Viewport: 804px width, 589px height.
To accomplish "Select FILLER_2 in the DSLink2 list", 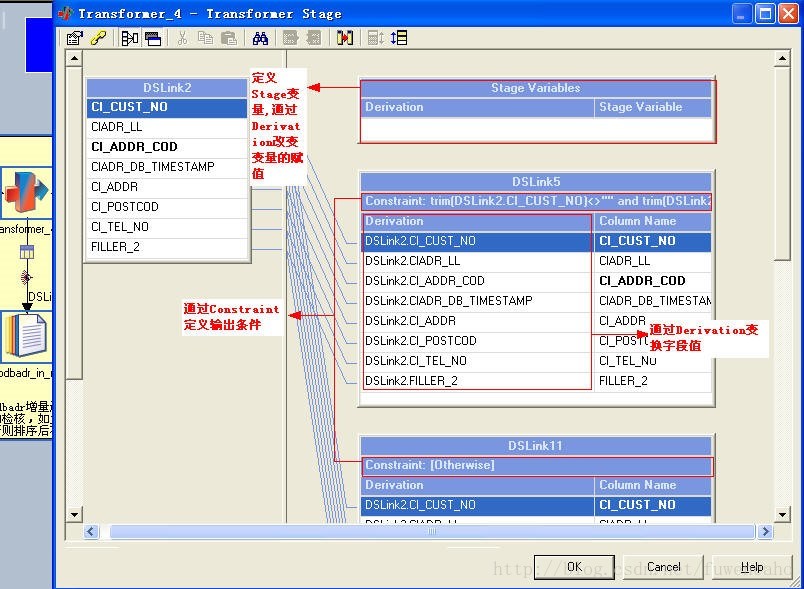I will click(x=167, y=247).
